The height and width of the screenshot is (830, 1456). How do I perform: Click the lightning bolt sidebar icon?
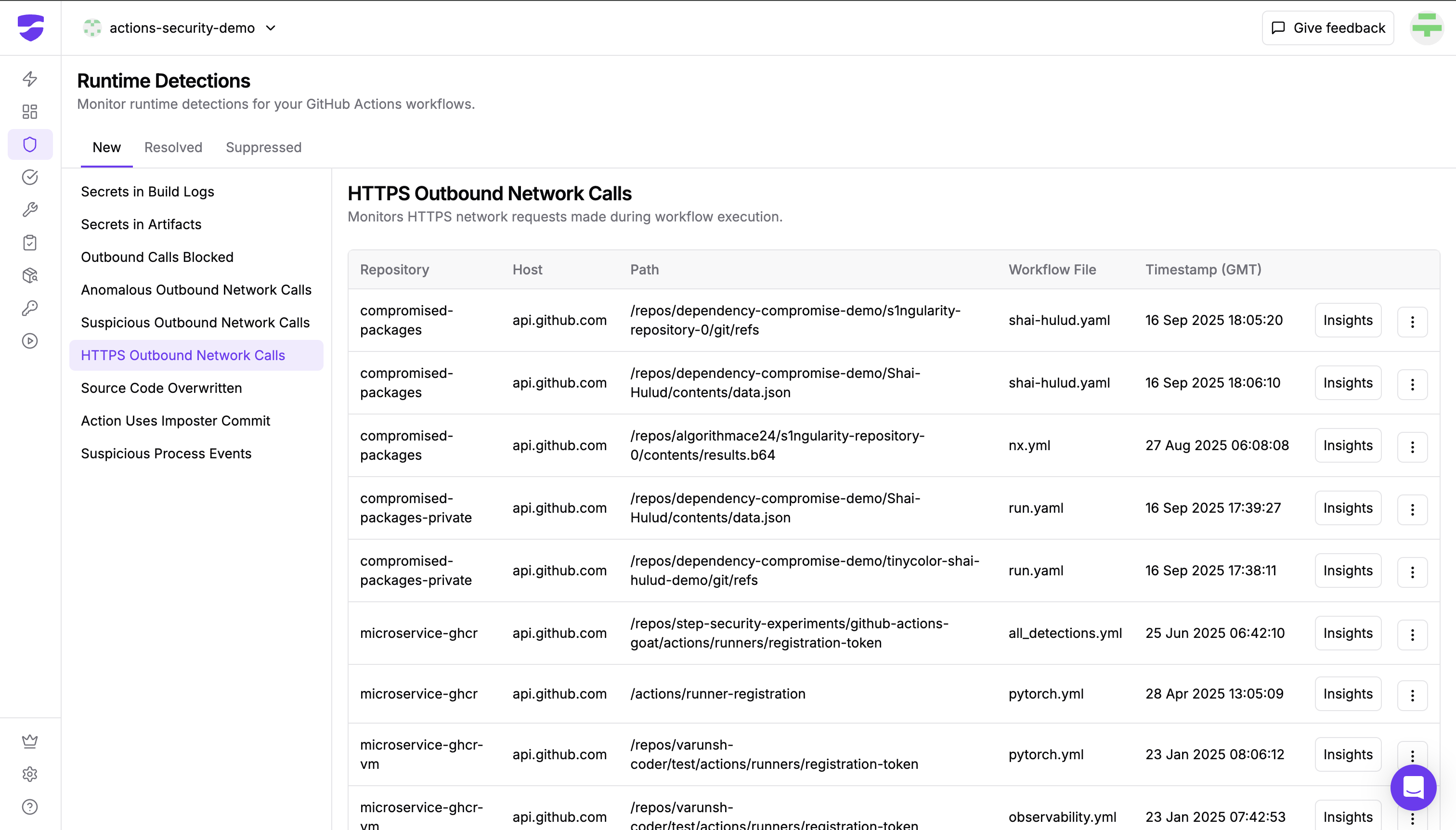30,78
